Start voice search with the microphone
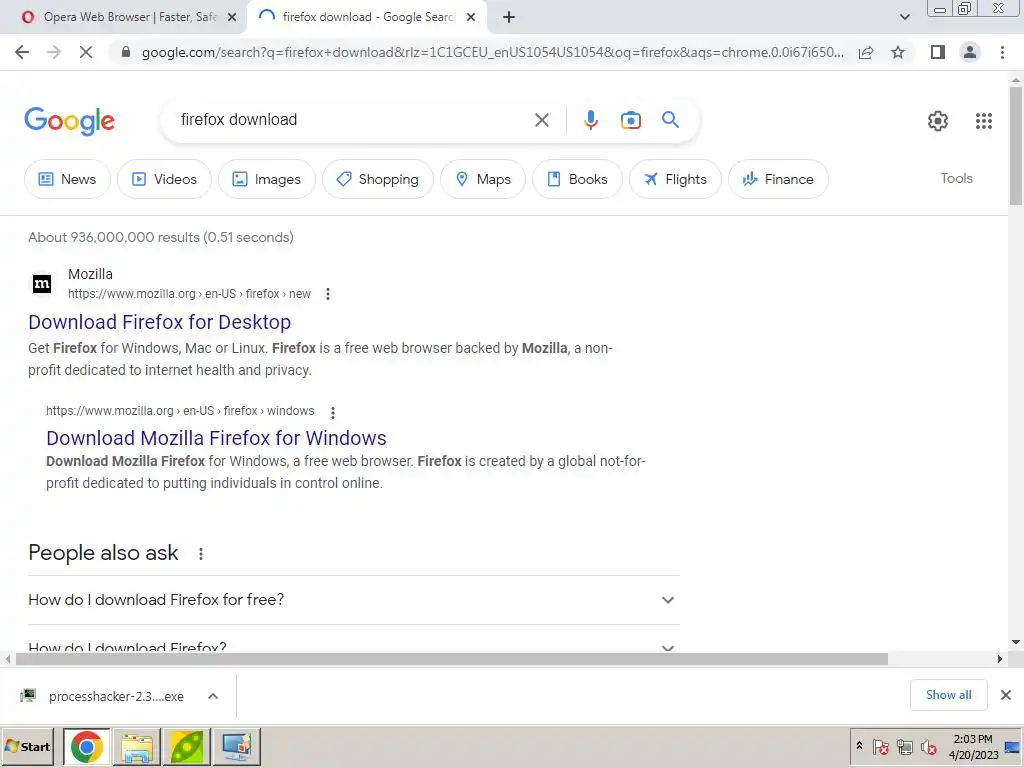Image resolution: width=1024 pixels, height=768 pixels. pos(590,120)
